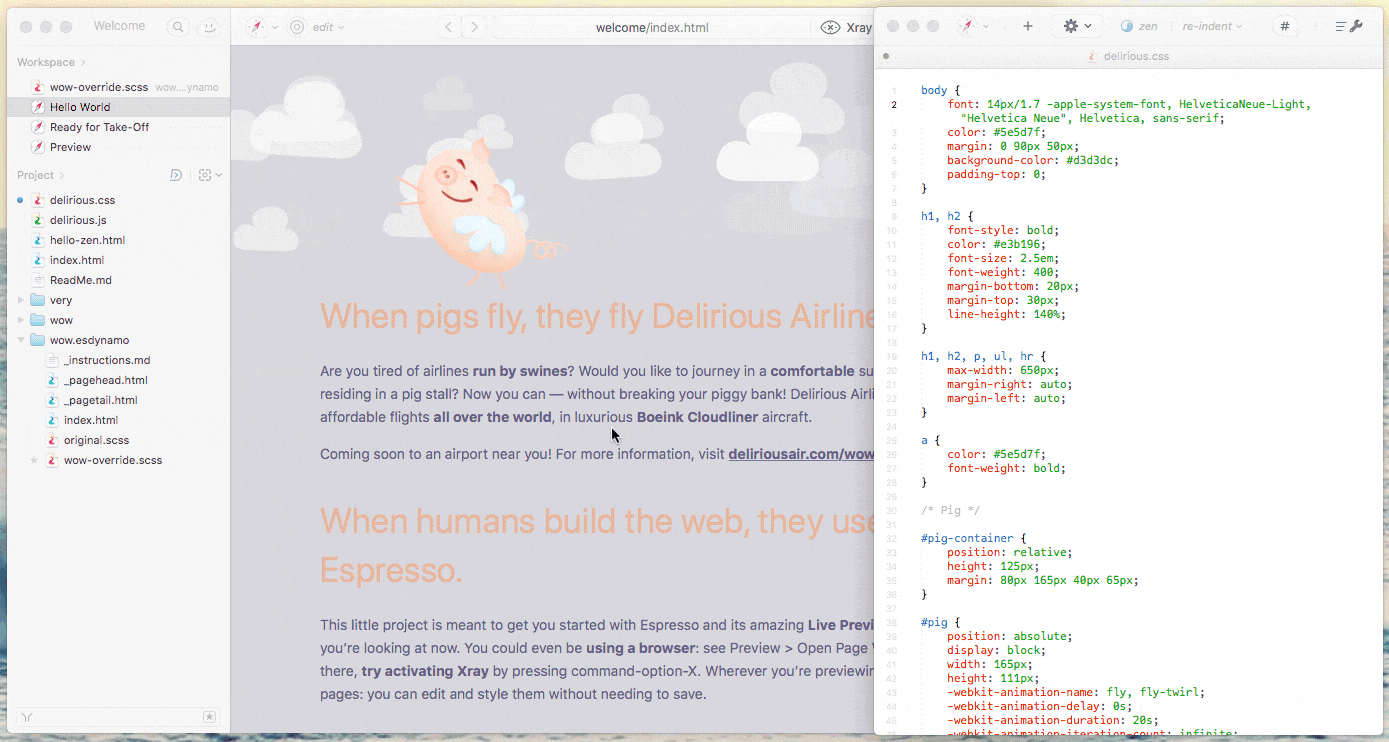Click line number 2 in the editor gutter
Image resolution: width=1389 pixels, height=742 pixels.
point(894,104)
